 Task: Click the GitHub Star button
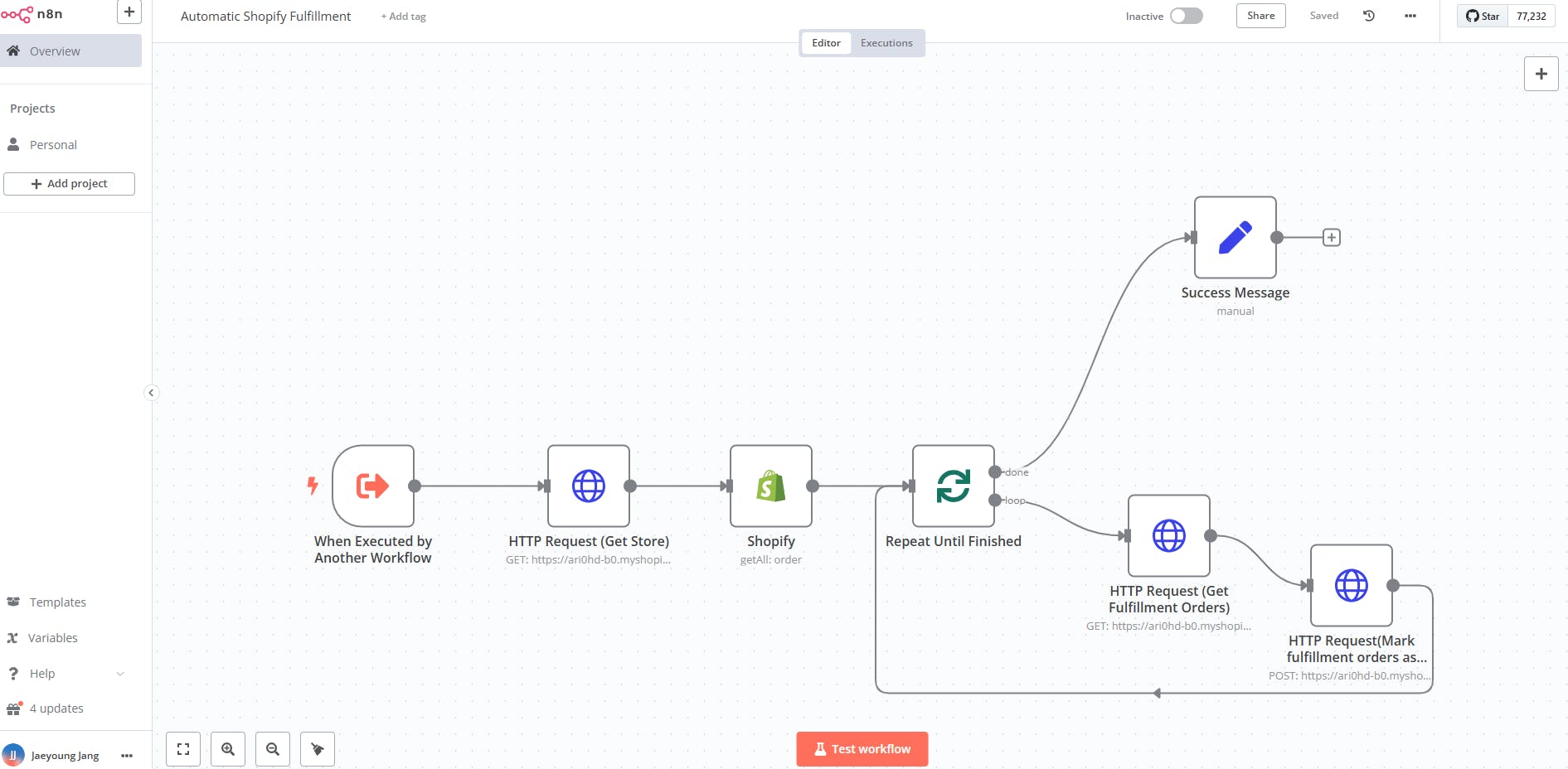pyautogui.click(x=1483, y=16)
